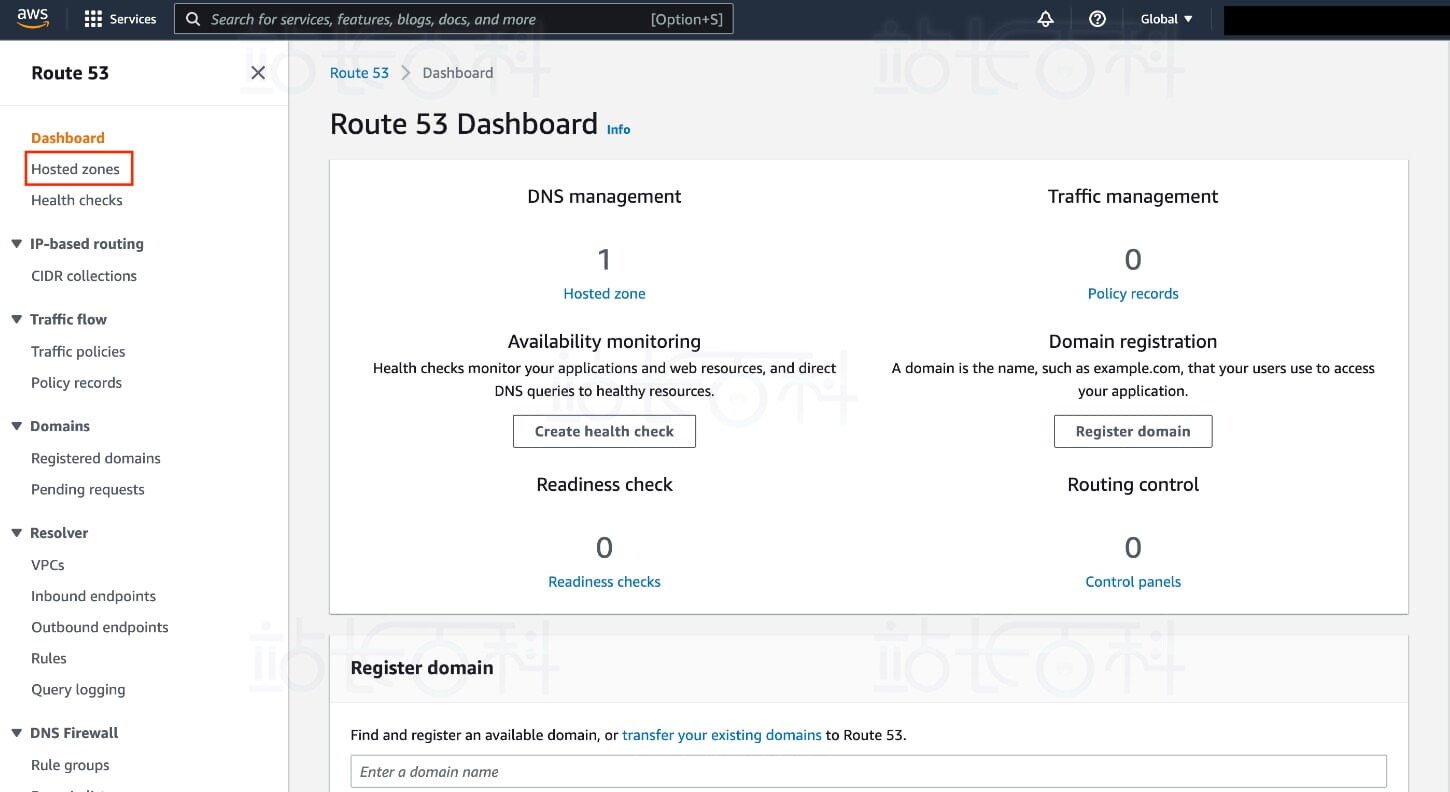Collapse the IP-based routing section

coord(16,244)
